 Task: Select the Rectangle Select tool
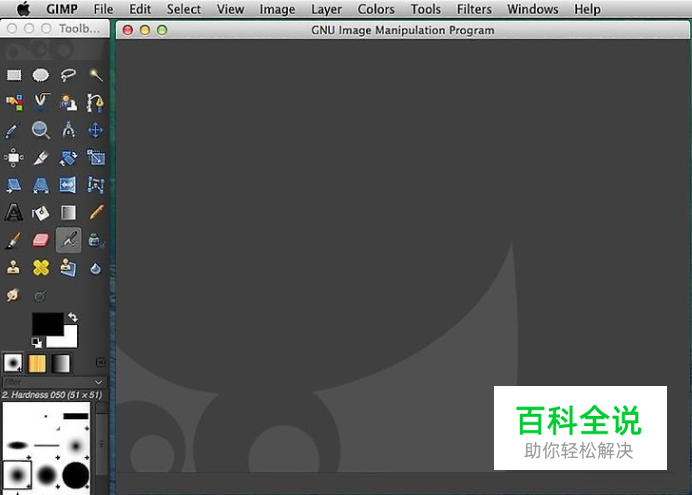pos(14,75)
